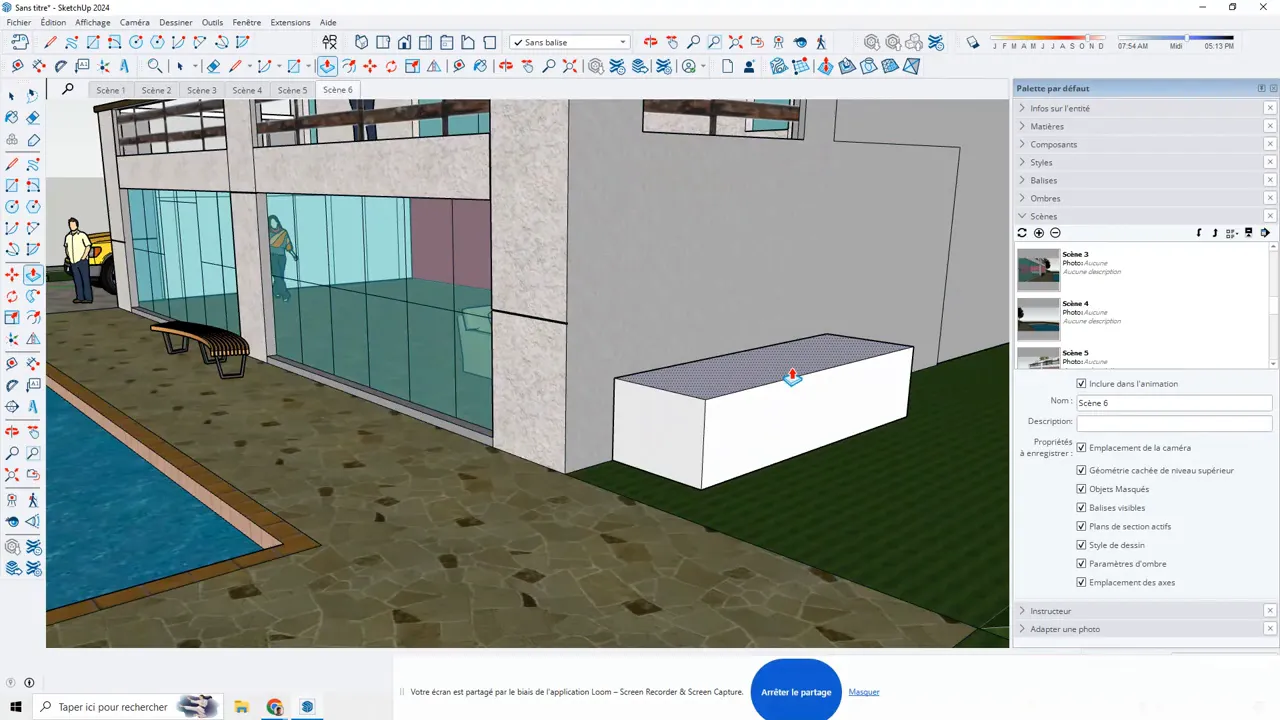Open the Sans balise dropdown
1280x720 pixels.
point(622,42)
